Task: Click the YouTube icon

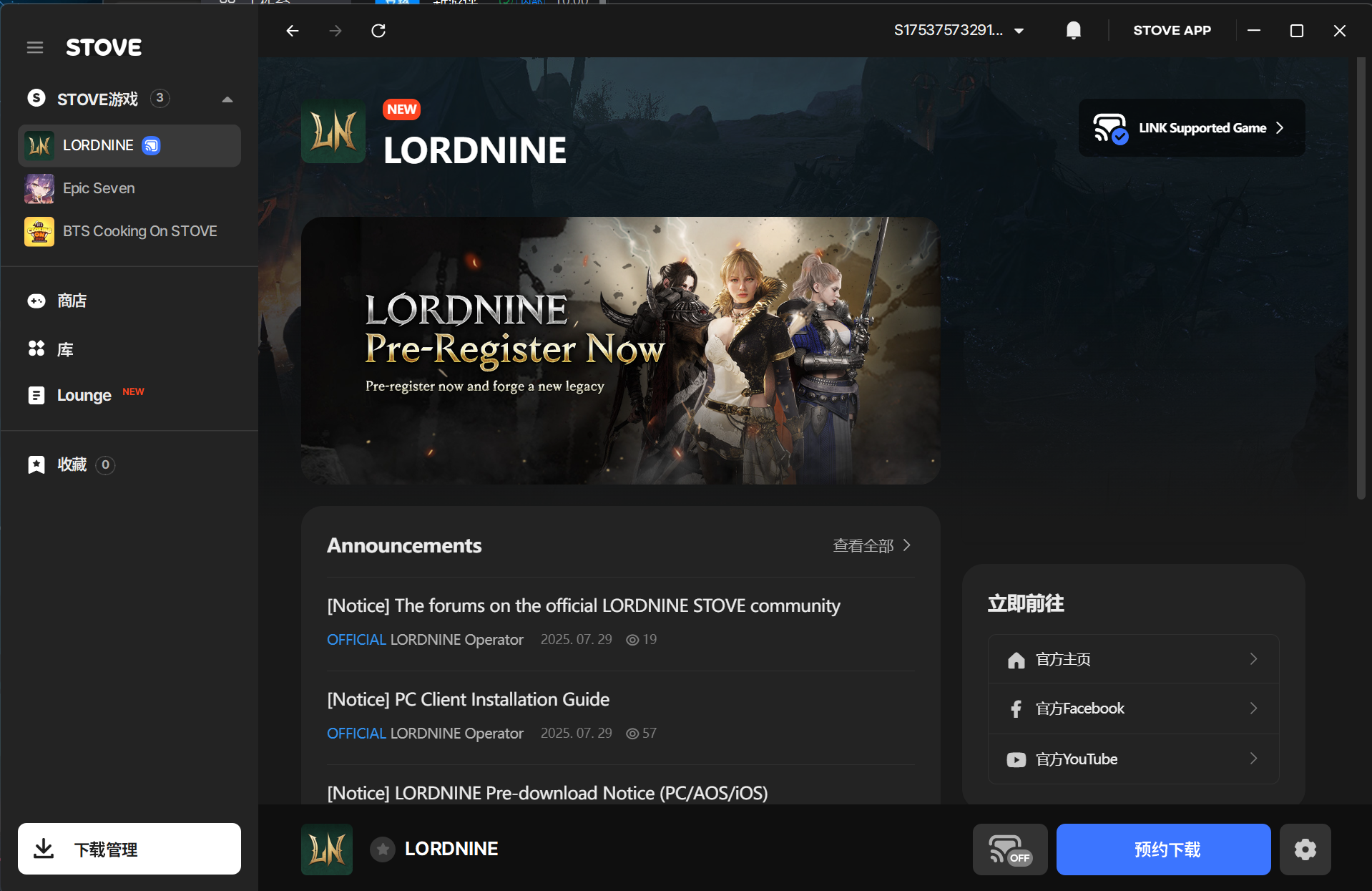Action: point(1016,759)
